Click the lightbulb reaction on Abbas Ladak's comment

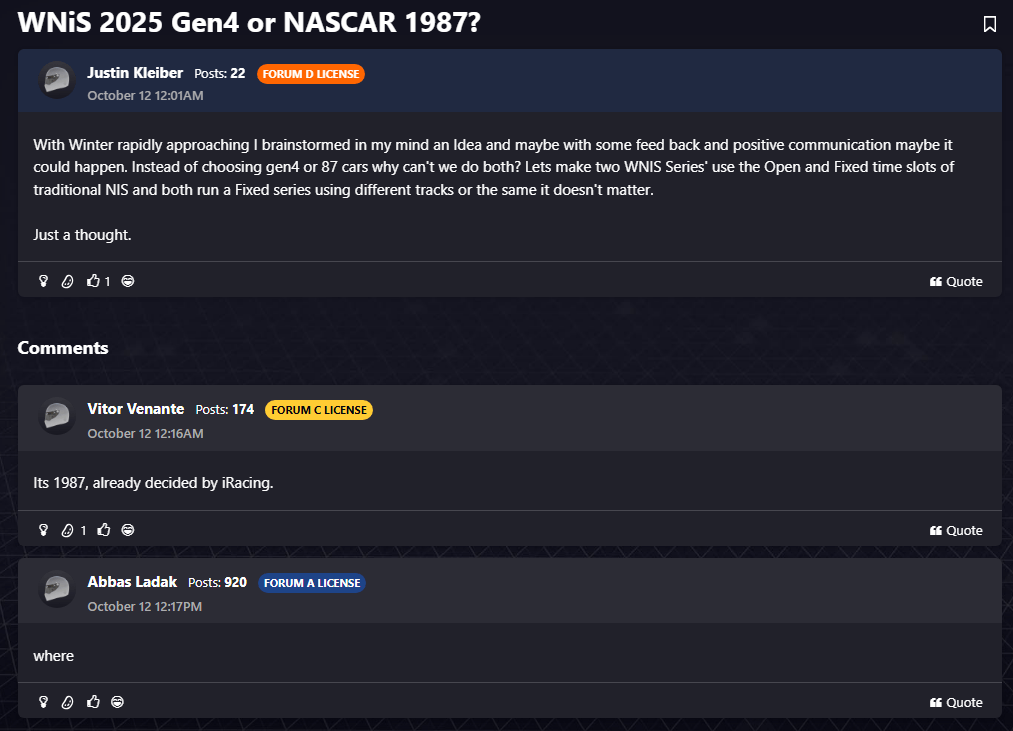pos(44,702)
